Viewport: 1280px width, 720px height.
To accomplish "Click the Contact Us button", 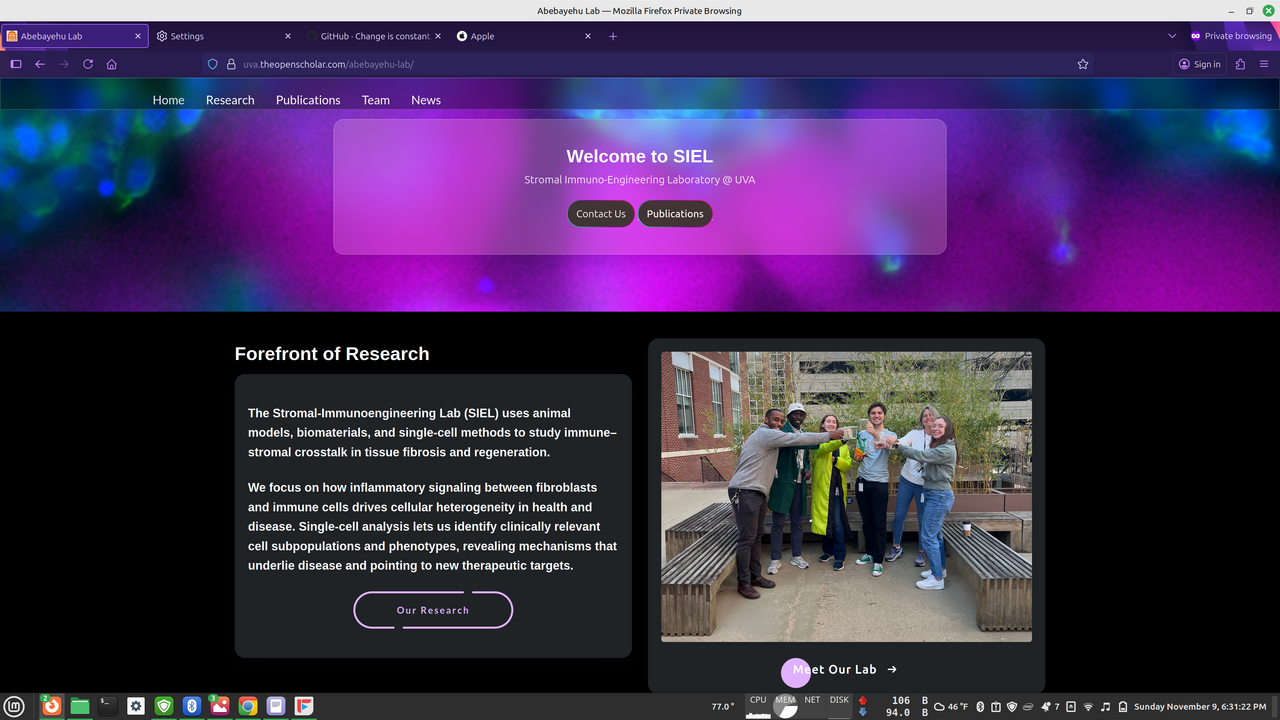I will [x=601, y=214].
